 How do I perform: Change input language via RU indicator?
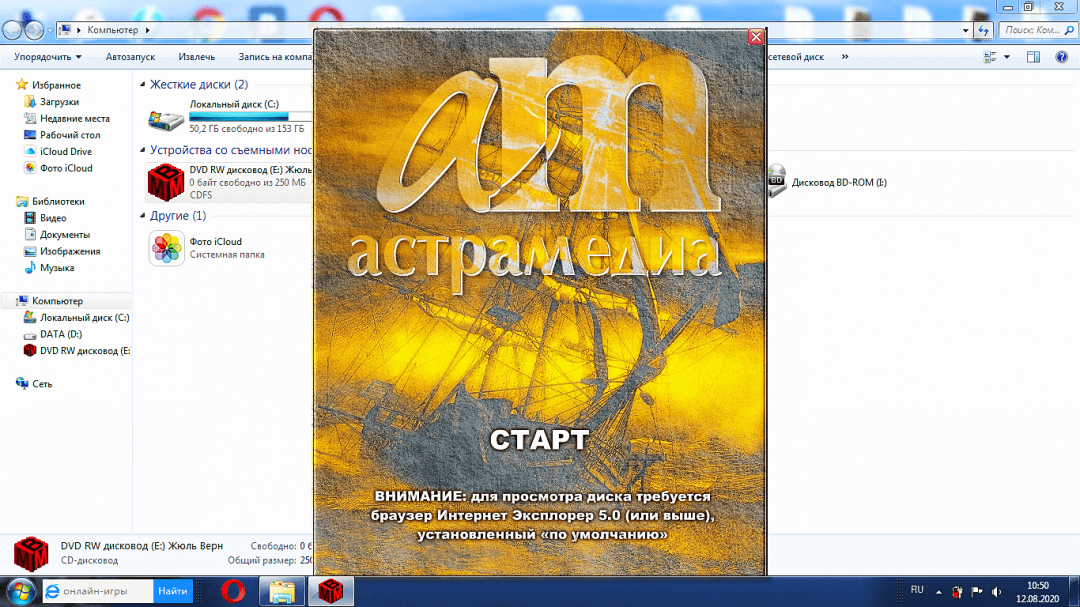click(x=917, y=590)
